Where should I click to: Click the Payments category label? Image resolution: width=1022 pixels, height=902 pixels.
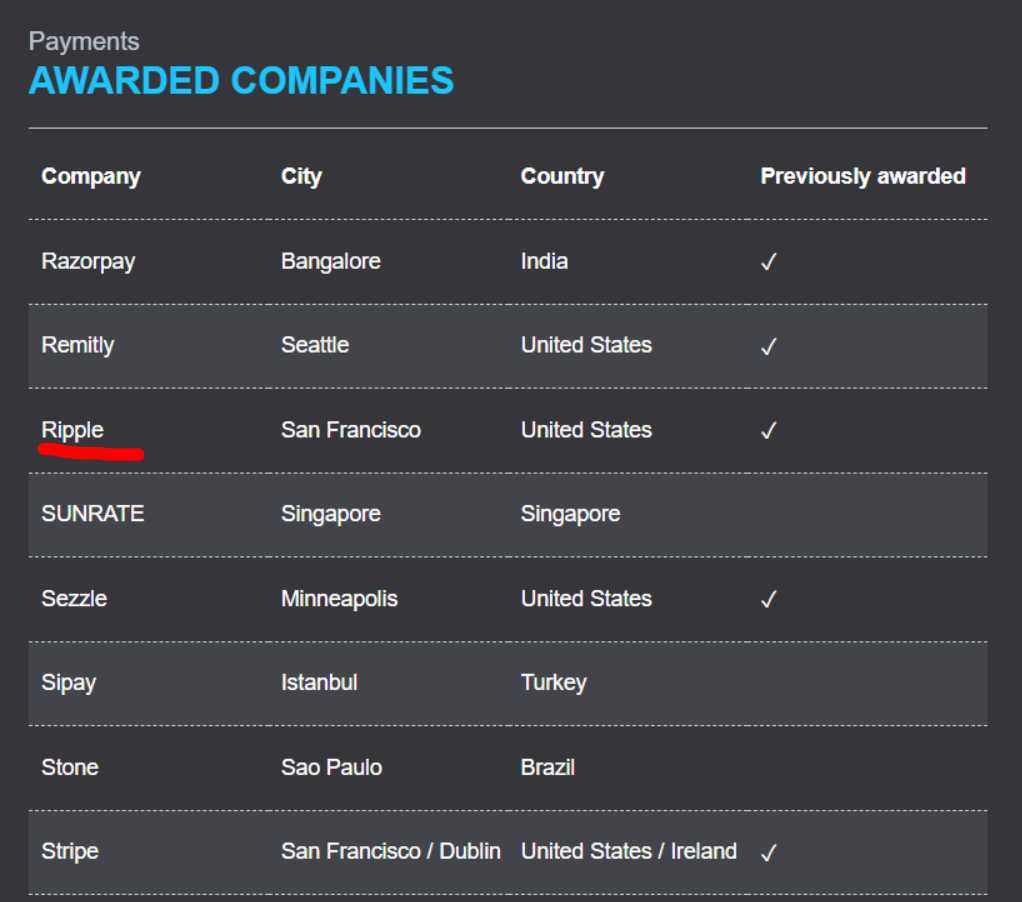pos(83,42)
